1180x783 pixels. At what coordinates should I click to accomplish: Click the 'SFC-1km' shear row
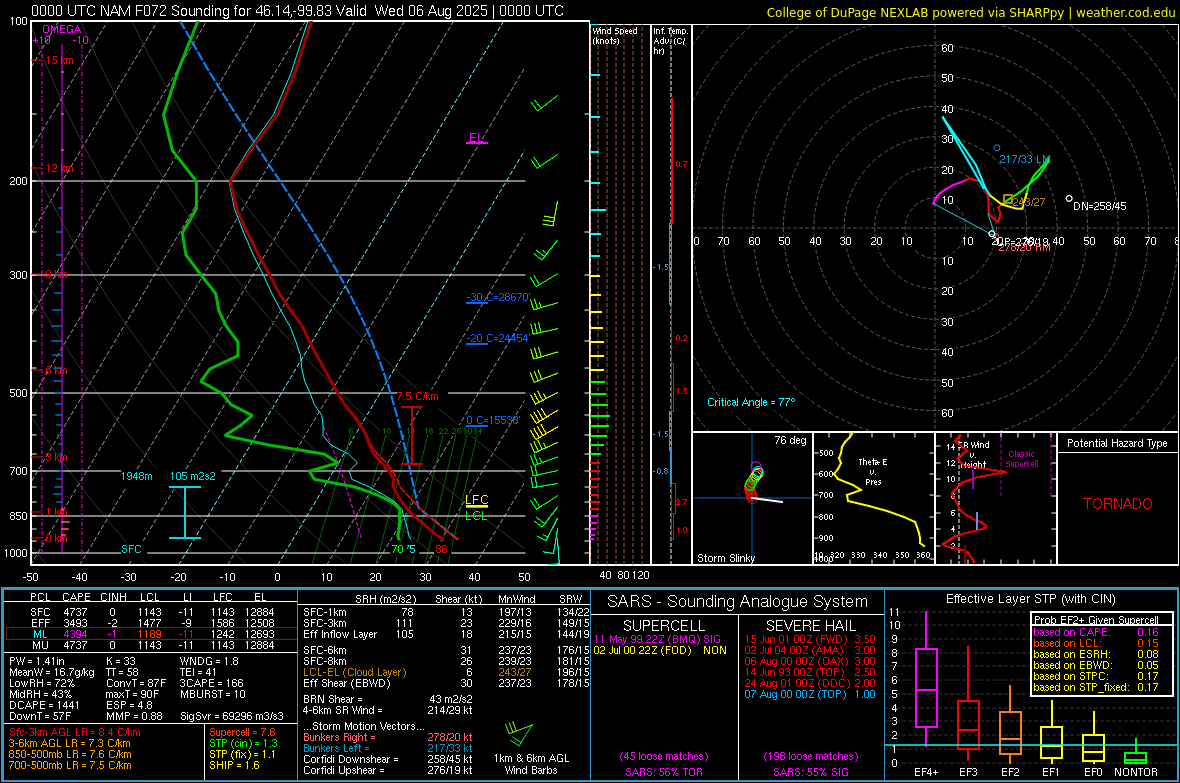click(446, 612)
